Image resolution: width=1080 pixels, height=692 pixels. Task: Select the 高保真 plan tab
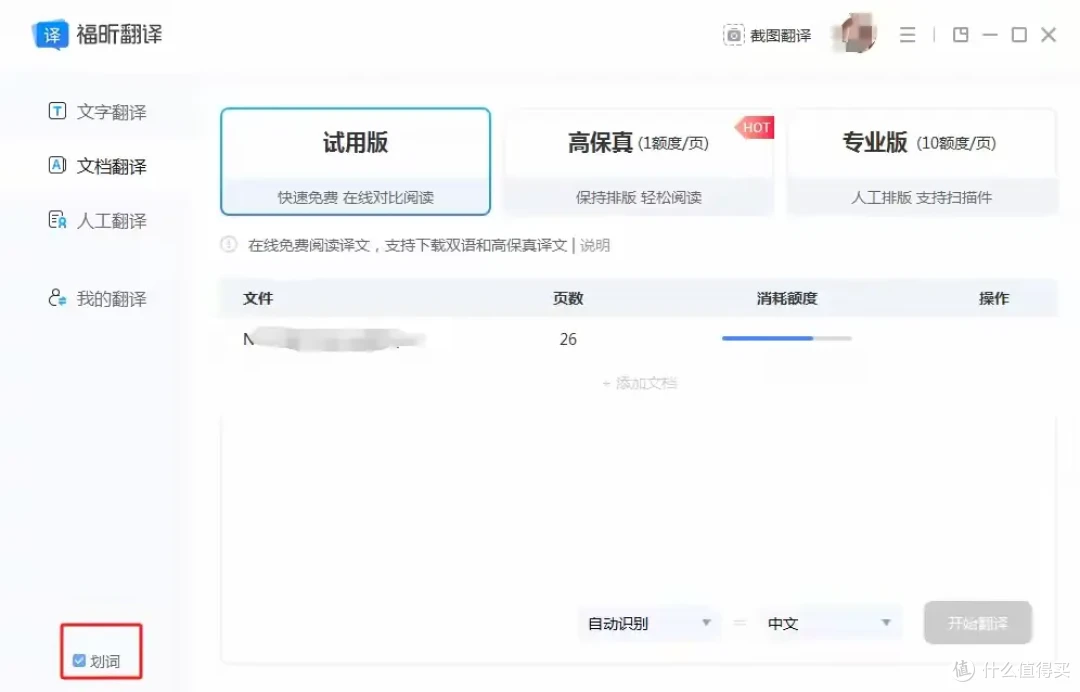tap(638, 161)
